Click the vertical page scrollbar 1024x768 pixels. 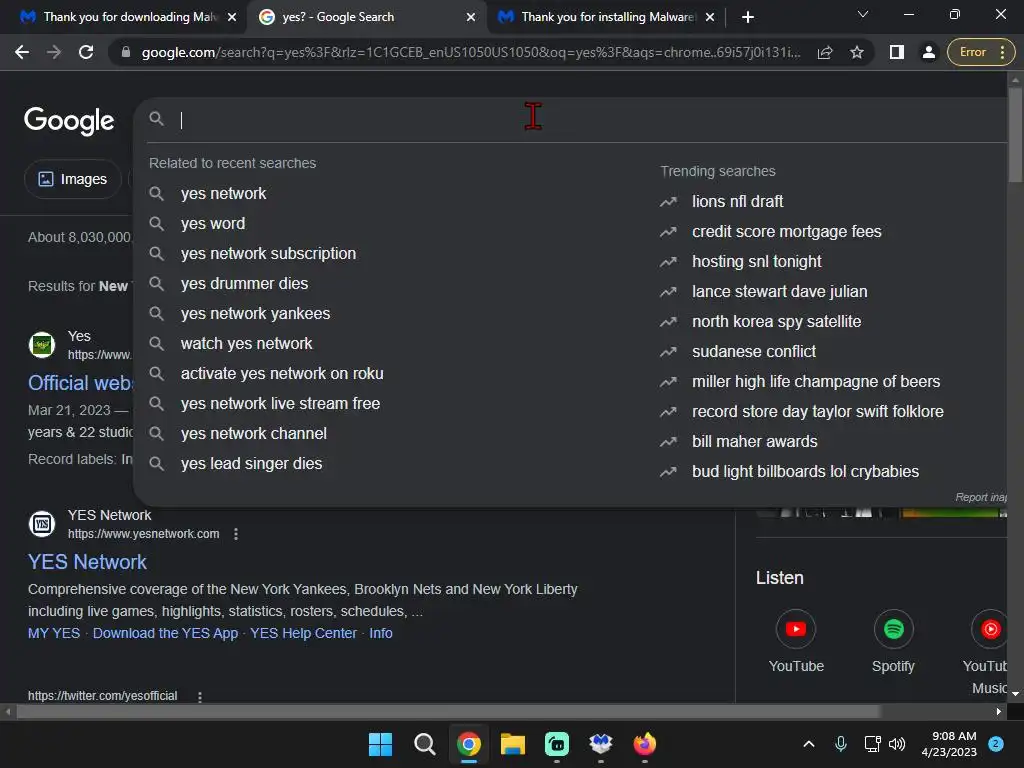pyautogui.click(x=1015, y=134)
